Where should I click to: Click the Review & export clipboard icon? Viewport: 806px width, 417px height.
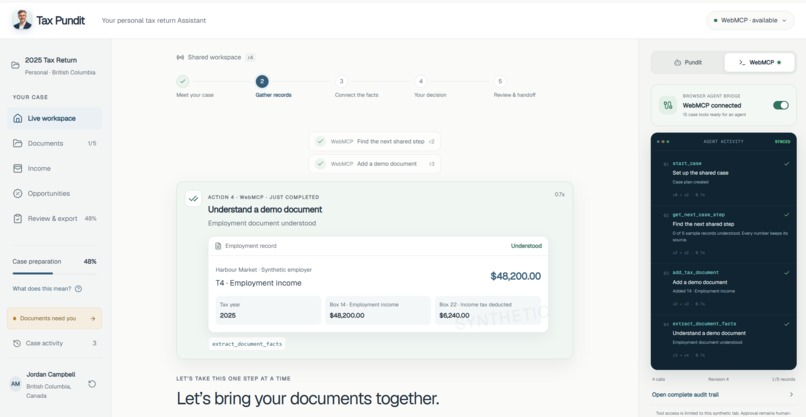pyautogui.click(x=17, y=219)
